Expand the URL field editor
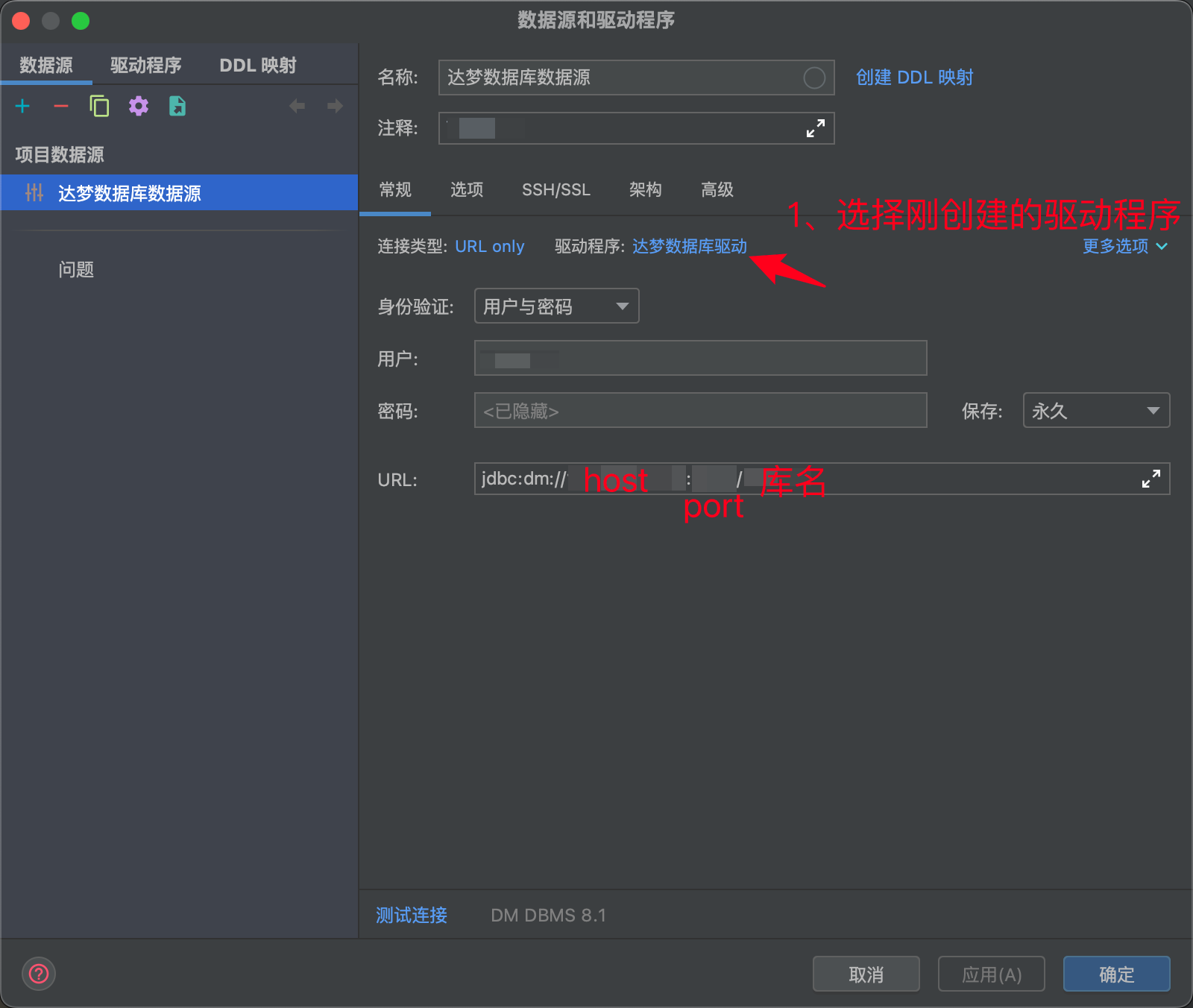The image size is (1193, 1008). tap(1150, 479)
